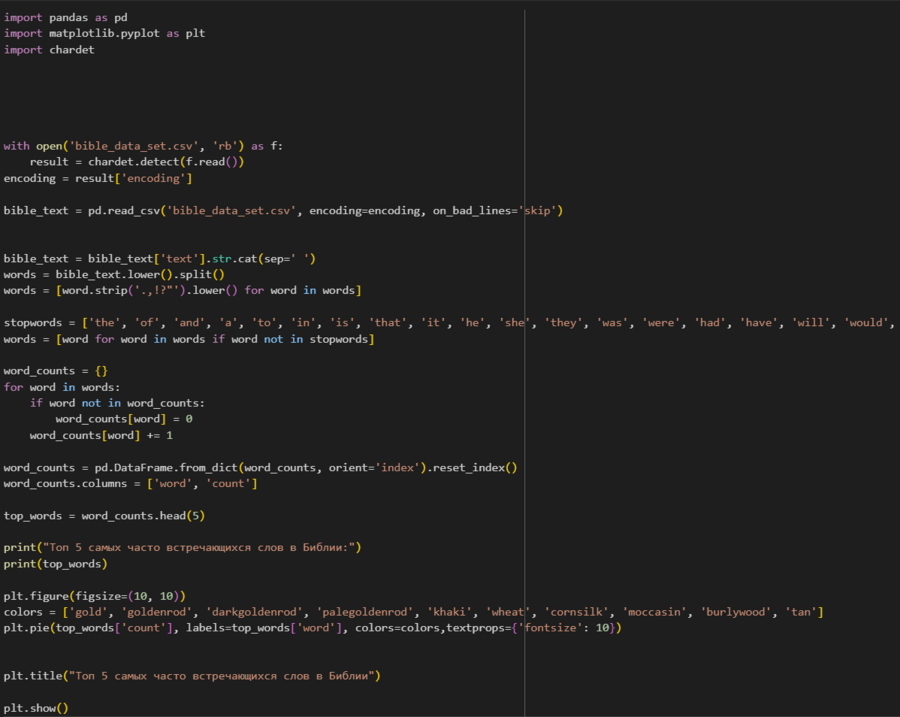Click 'pandas' in the first import line

pyautogui.click(x=68, y=17)
